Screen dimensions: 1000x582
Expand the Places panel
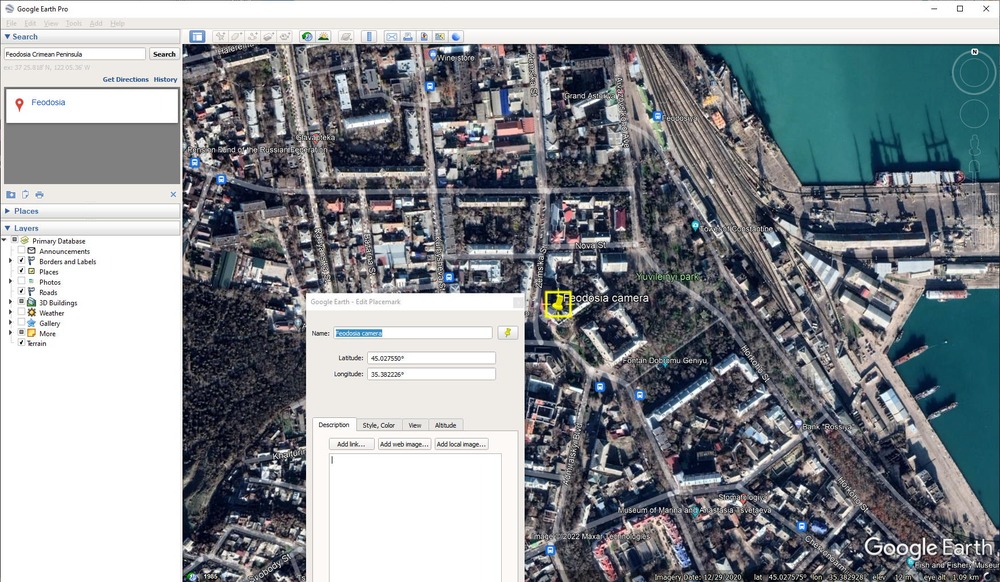(x=91, y=211)
